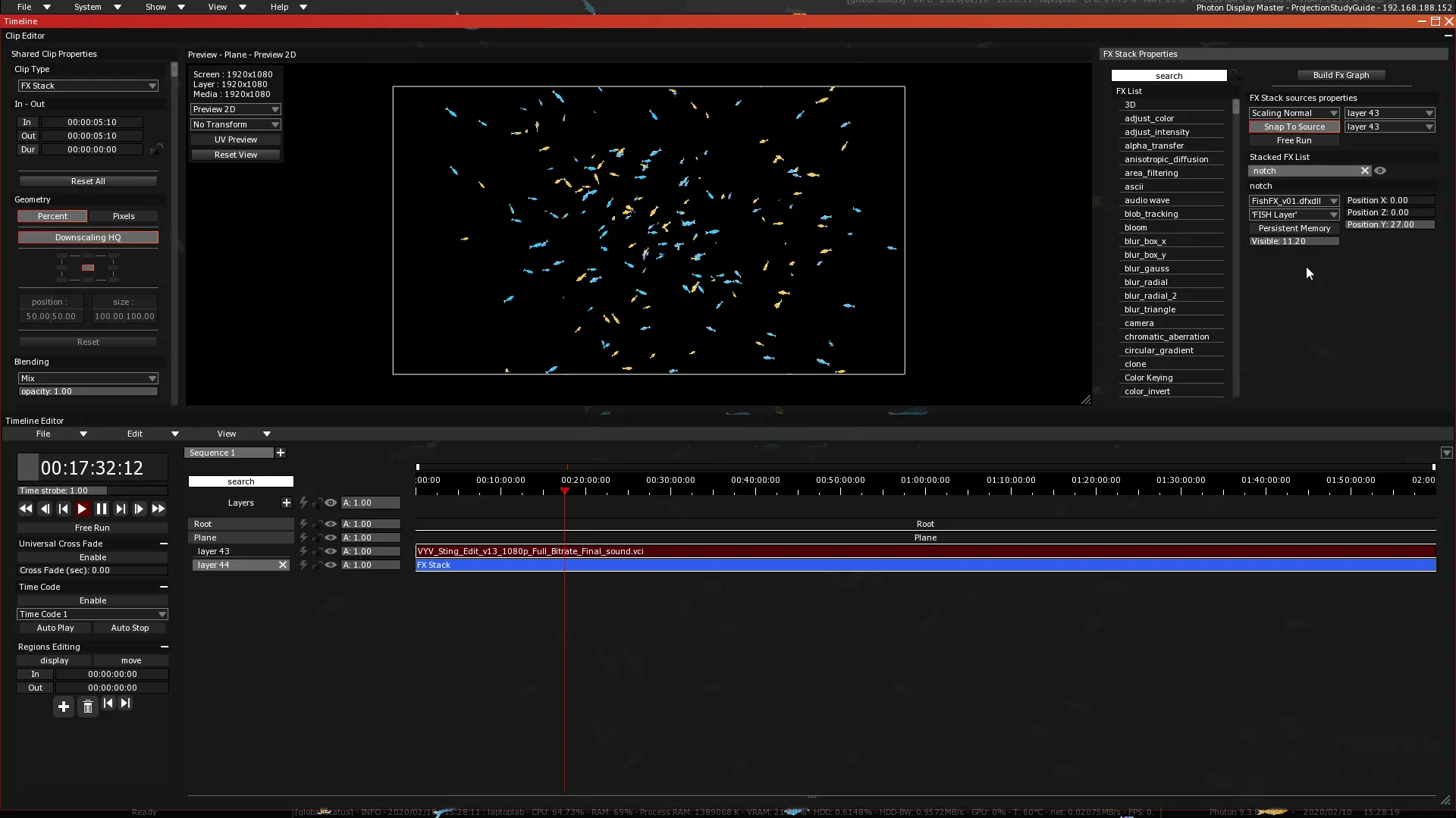Go to next region marker

point(126,704)
